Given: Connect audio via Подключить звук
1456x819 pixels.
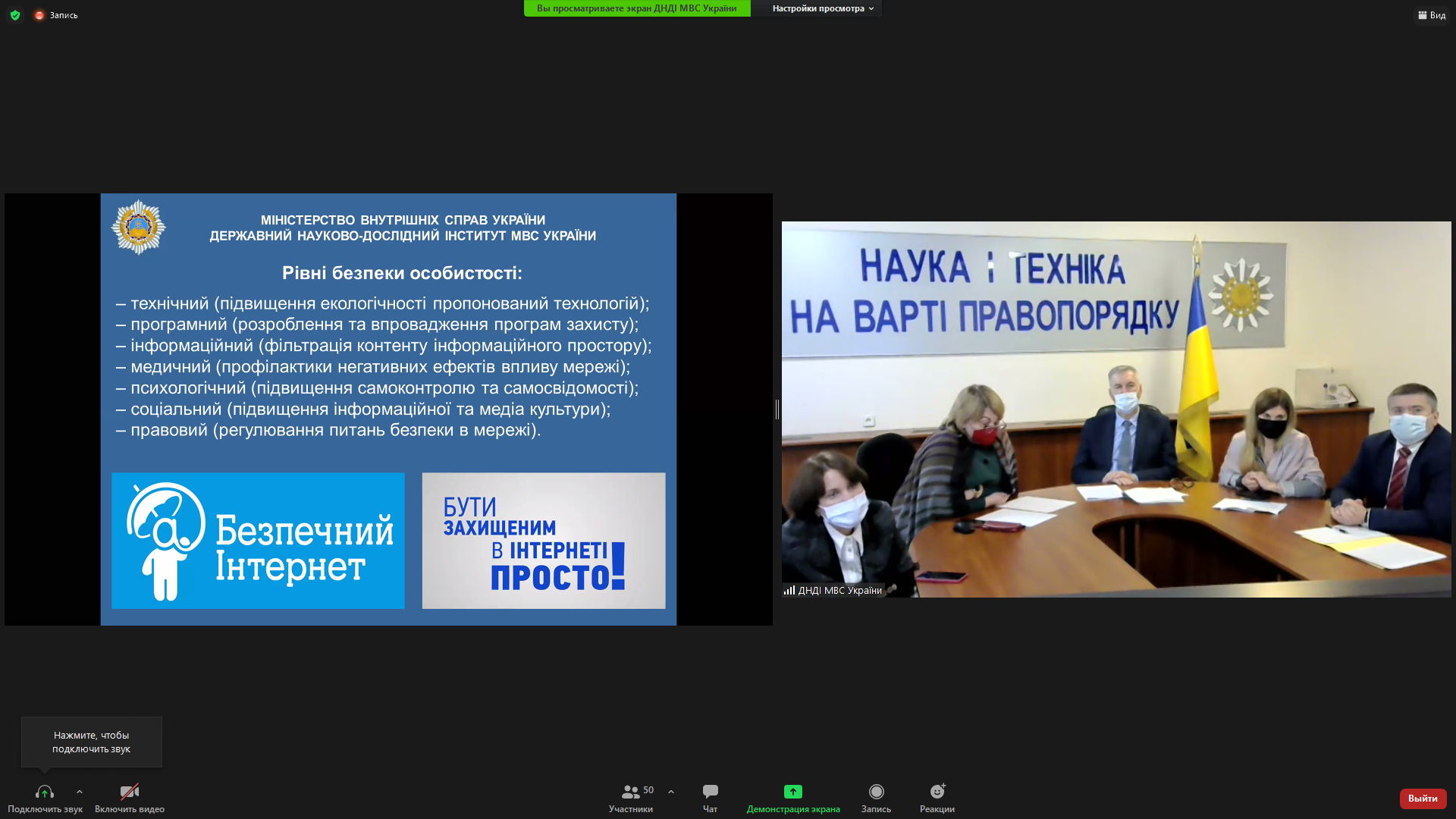Looking at the screenshot, I should click(45, 798).
